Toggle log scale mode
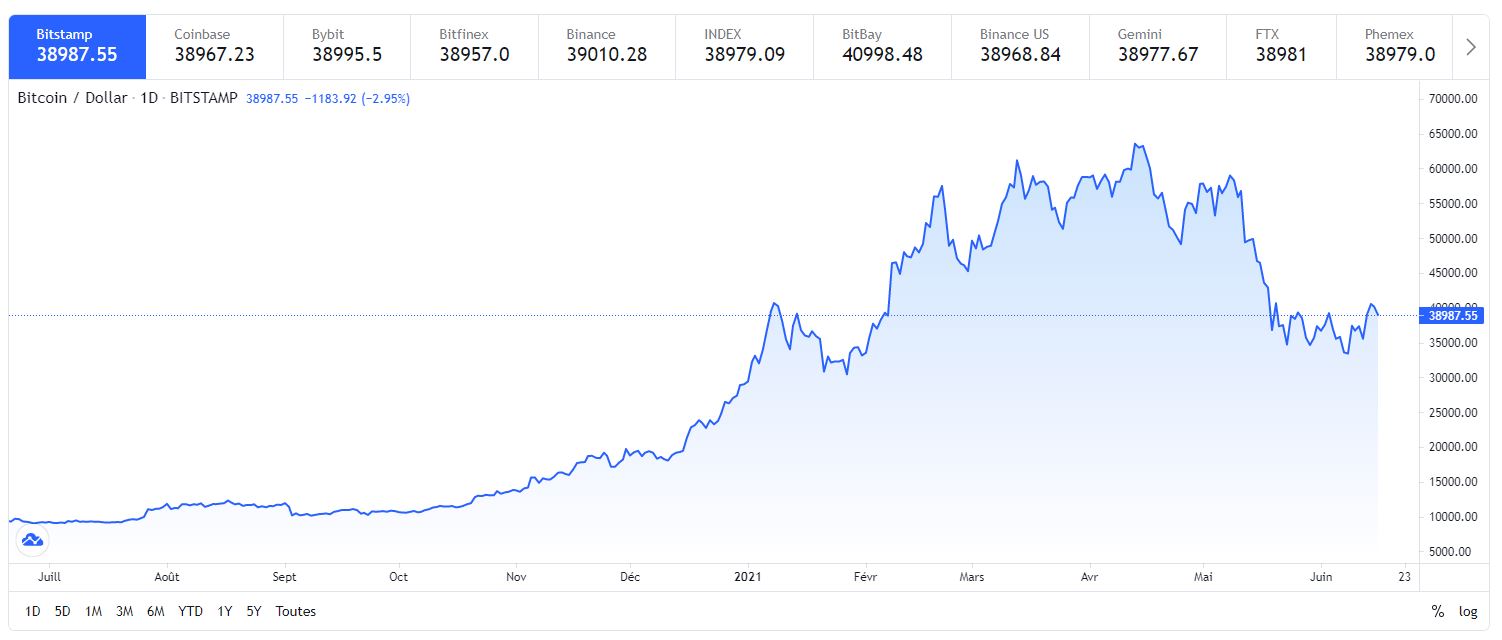The height and width of the screenshot is (640, 1502). click(x=1468, y=611)
